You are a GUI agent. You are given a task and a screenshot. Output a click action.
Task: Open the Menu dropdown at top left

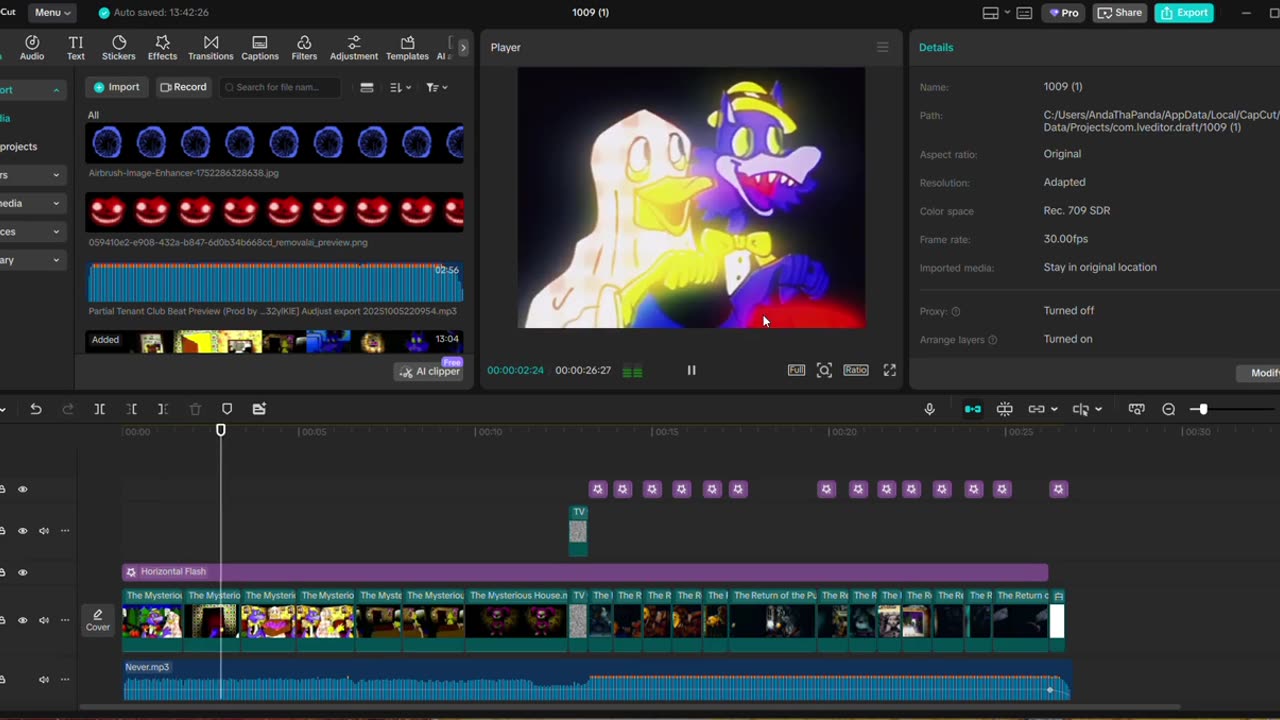point(52,13)
